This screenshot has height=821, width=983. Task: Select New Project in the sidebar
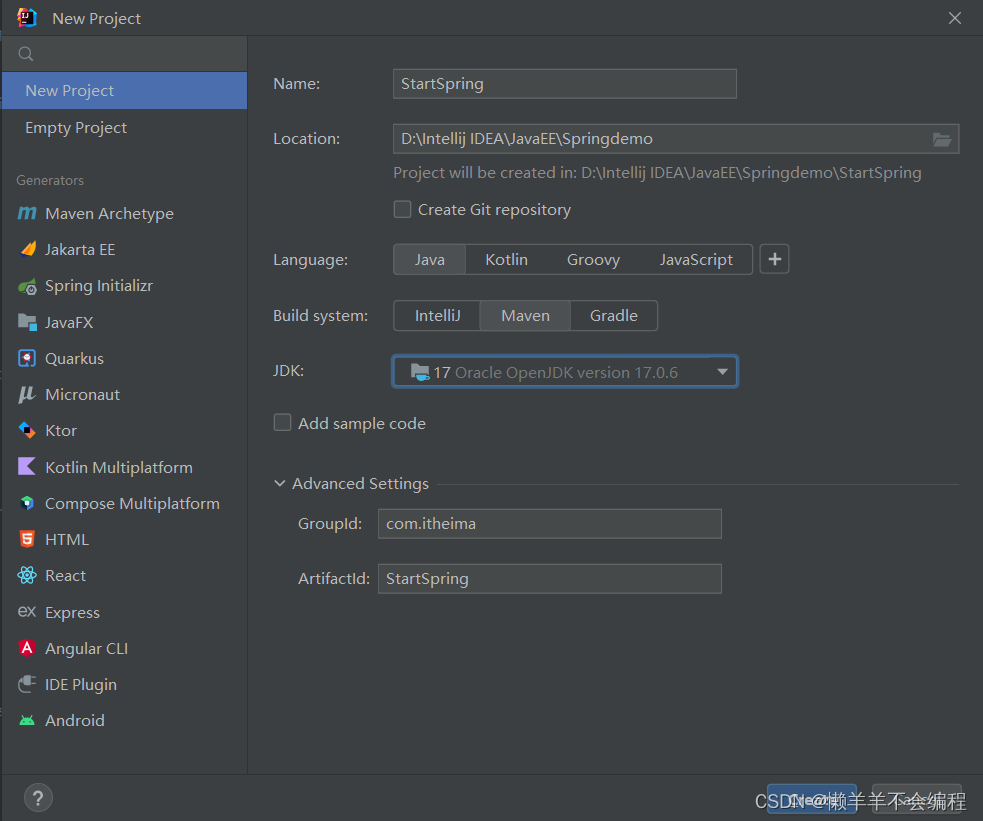coord(124,90)
